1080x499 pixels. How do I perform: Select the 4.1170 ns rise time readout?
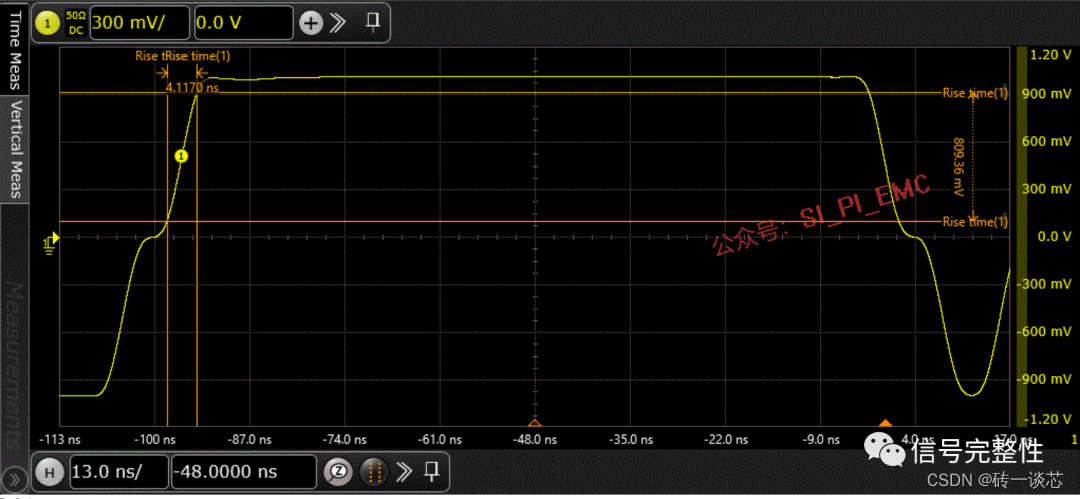(x=191, y=88)
